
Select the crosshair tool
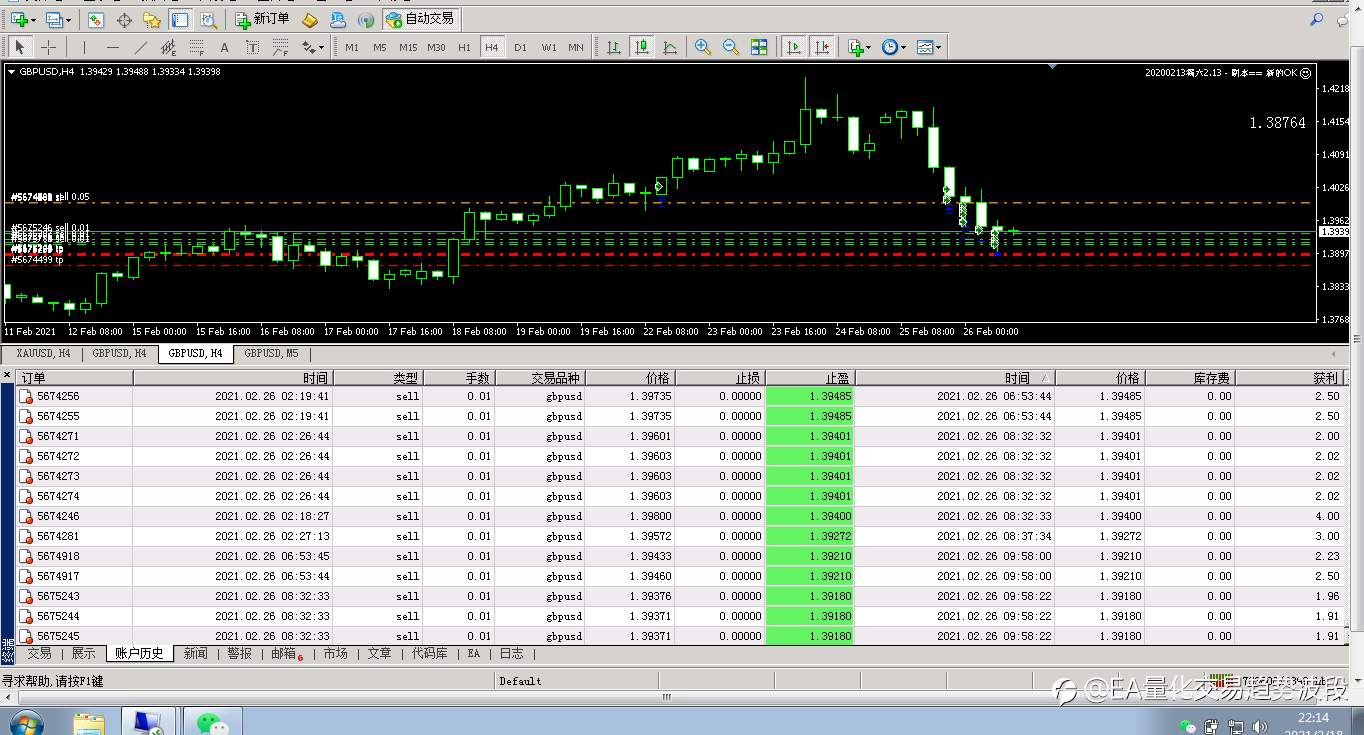point(48,47)
